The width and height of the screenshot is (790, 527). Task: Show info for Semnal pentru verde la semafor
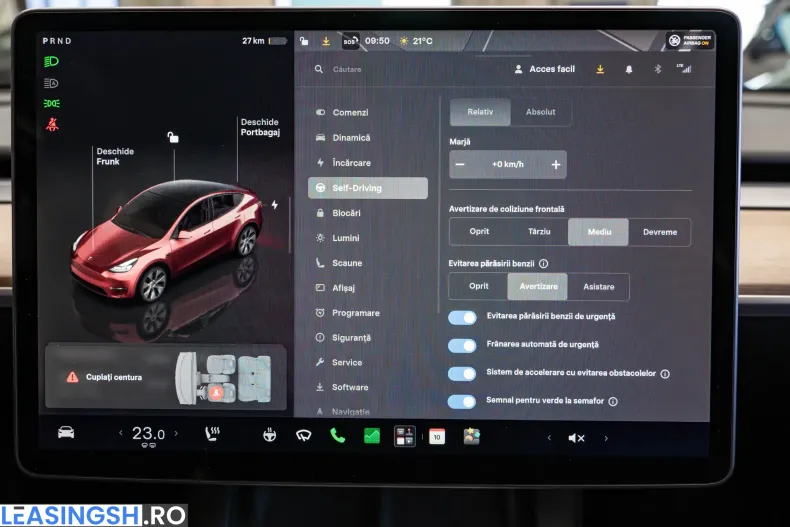pos(613,402)
